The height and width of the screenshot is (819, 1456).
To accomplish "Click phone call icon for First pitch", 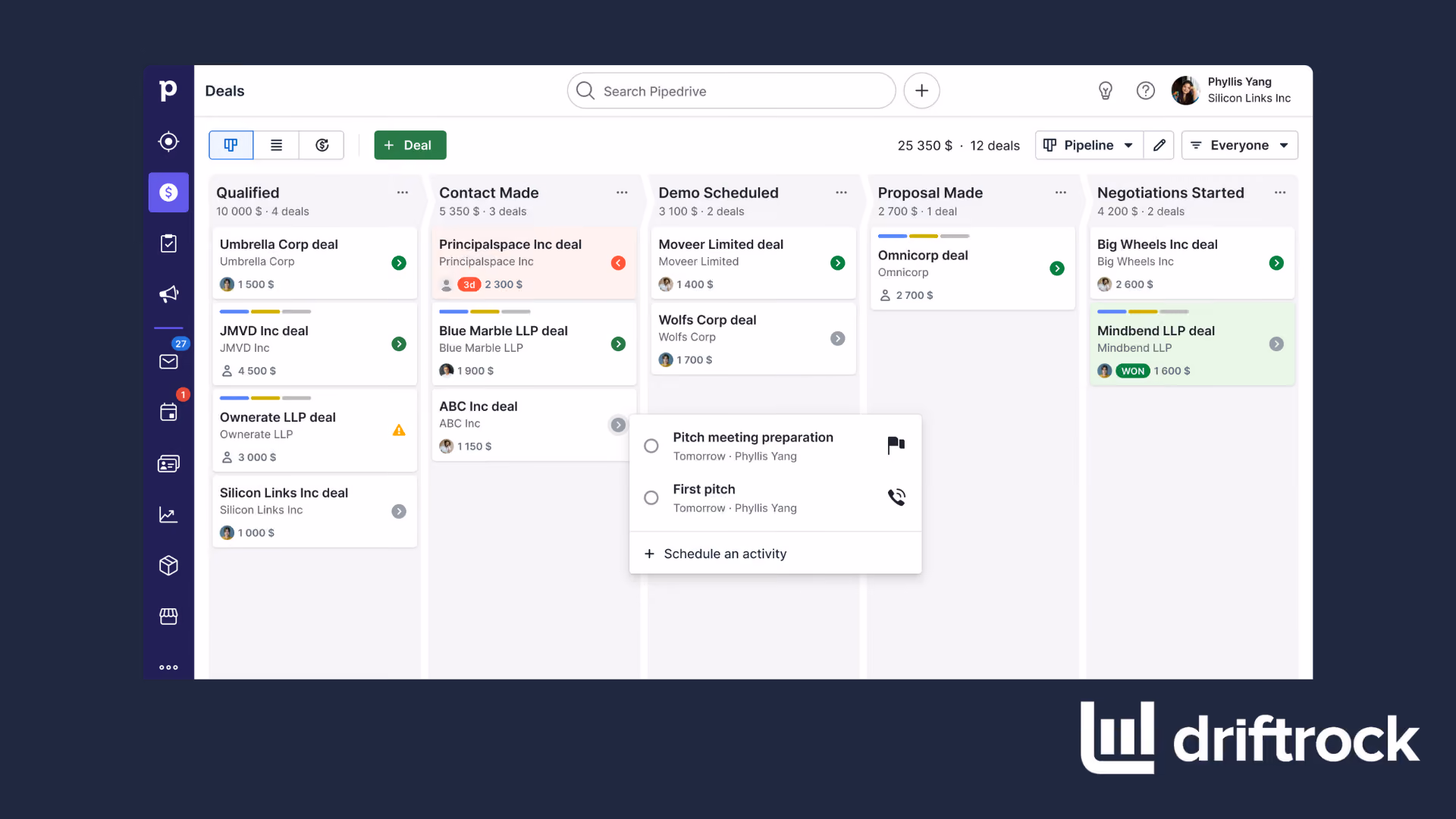I will [x=896, y=497].
